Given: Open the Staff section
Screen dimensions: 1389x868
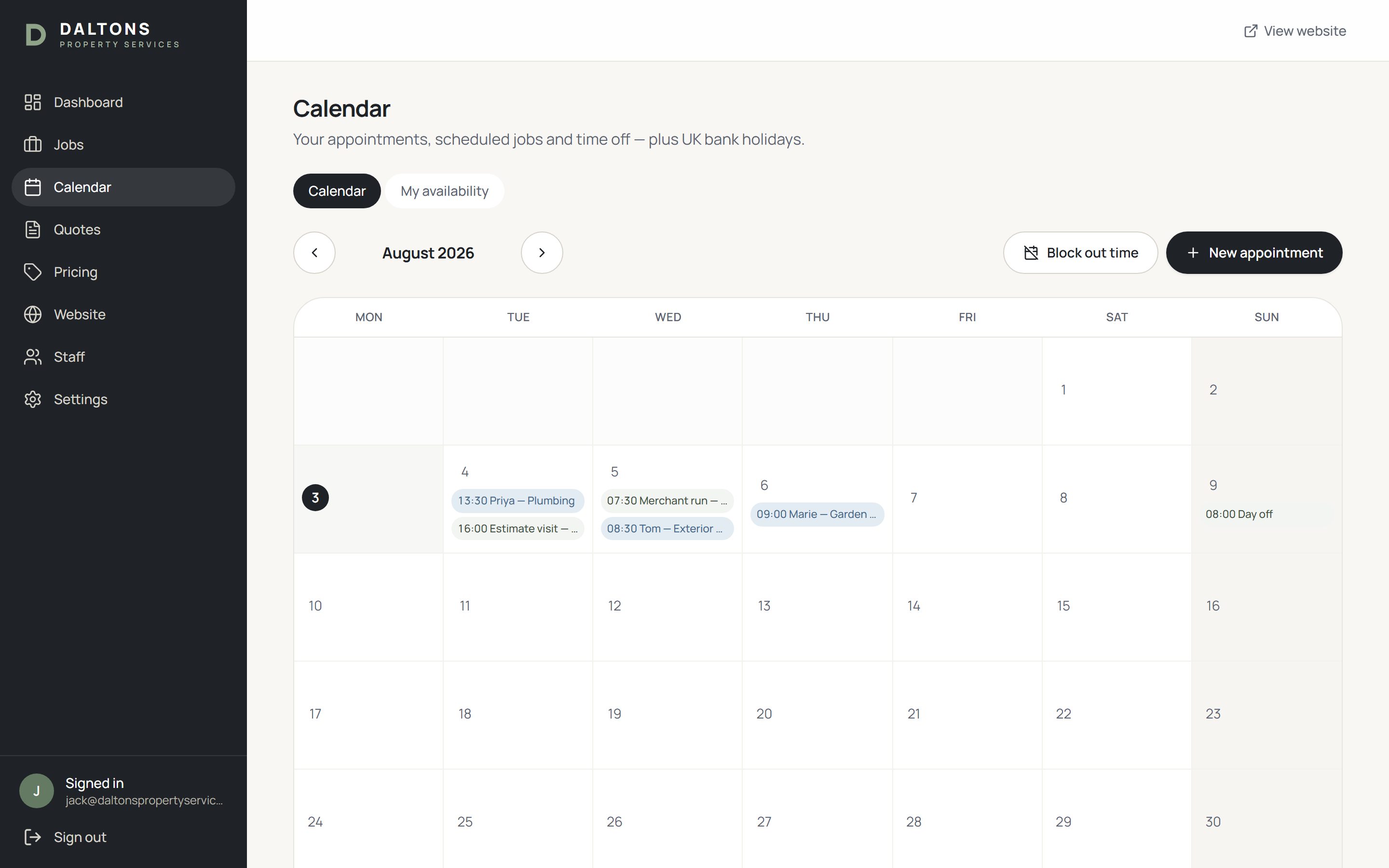Looking at the screenshot, I should coord(123,357).
